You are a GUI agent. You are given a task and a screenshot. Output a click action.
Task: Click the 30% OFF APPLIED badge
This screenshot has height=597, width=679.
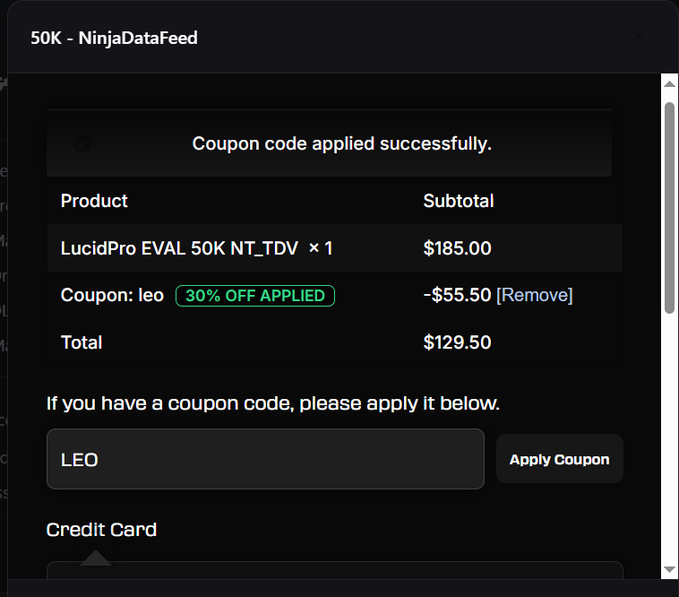click(x=255, y=296)
